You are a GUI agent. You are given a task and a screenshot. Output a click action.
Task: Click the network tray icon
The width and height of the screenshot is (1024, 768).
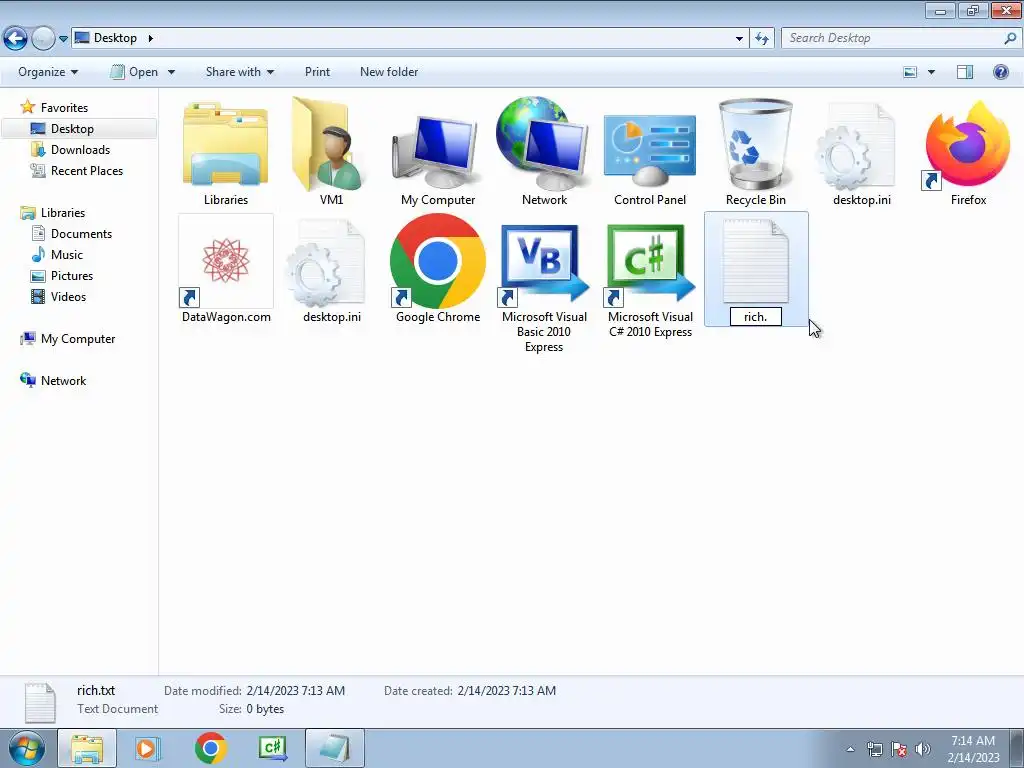pos(874,749)
